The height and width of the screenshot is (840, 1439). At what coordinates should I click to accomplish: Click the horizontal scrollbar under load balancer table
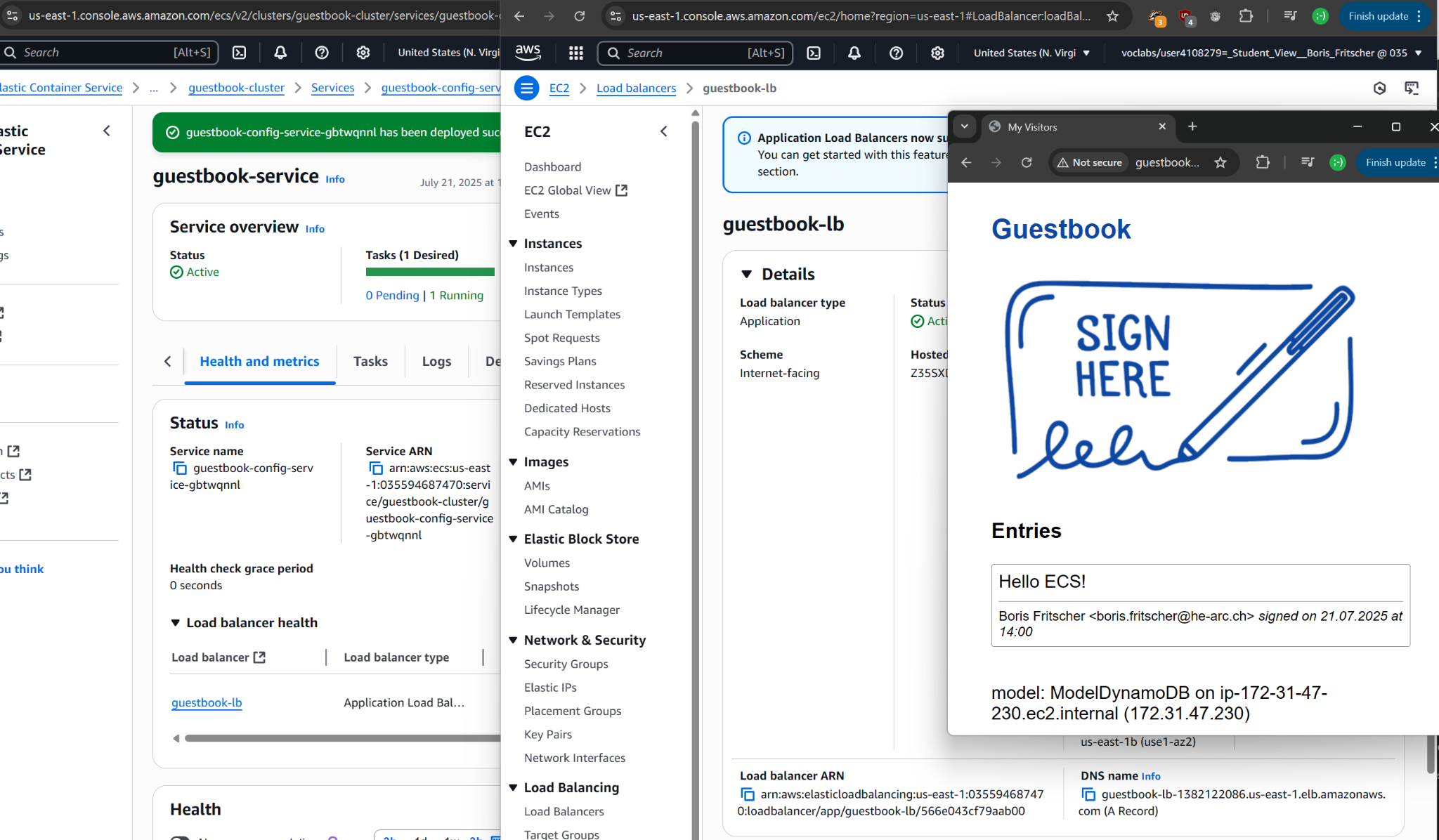[337, 738]
